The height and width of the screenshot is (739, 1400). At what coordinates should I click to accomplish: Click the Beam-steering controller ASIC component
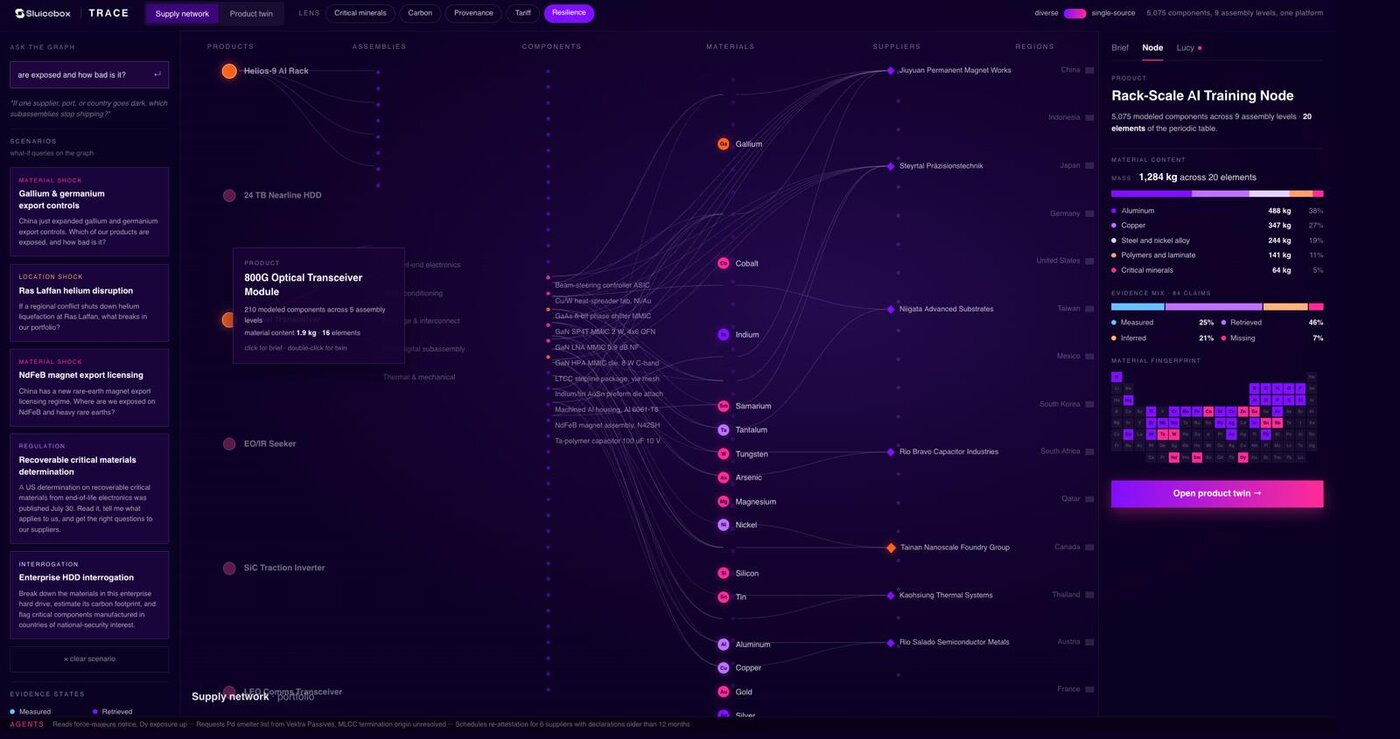601,285
